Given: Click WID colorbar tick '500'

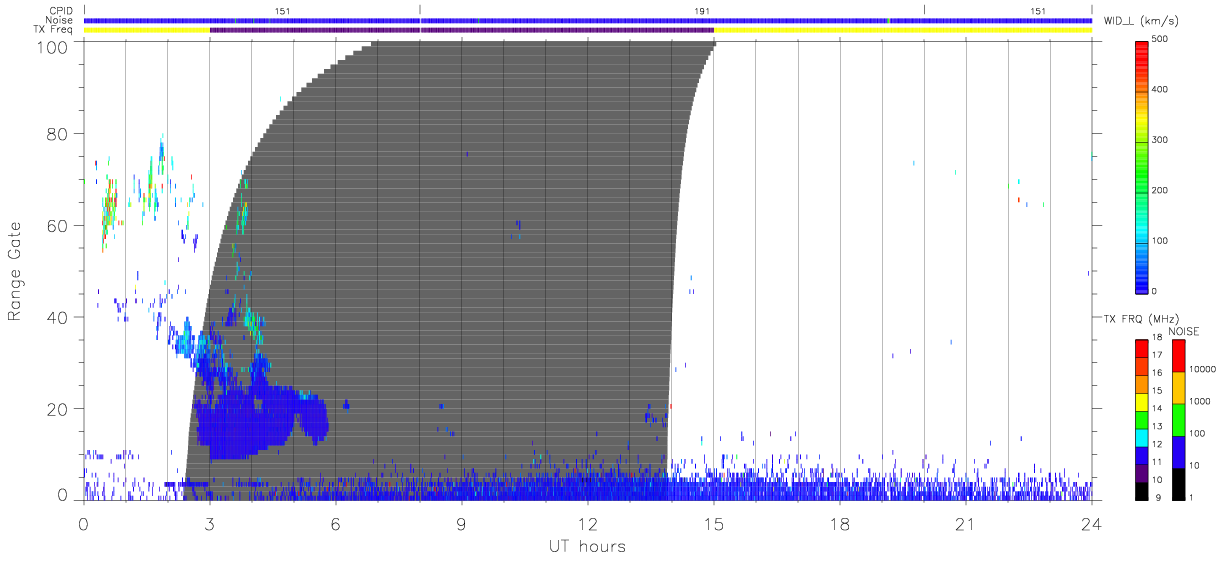Looking at the screenshot, I should (x=1160, y=40).
